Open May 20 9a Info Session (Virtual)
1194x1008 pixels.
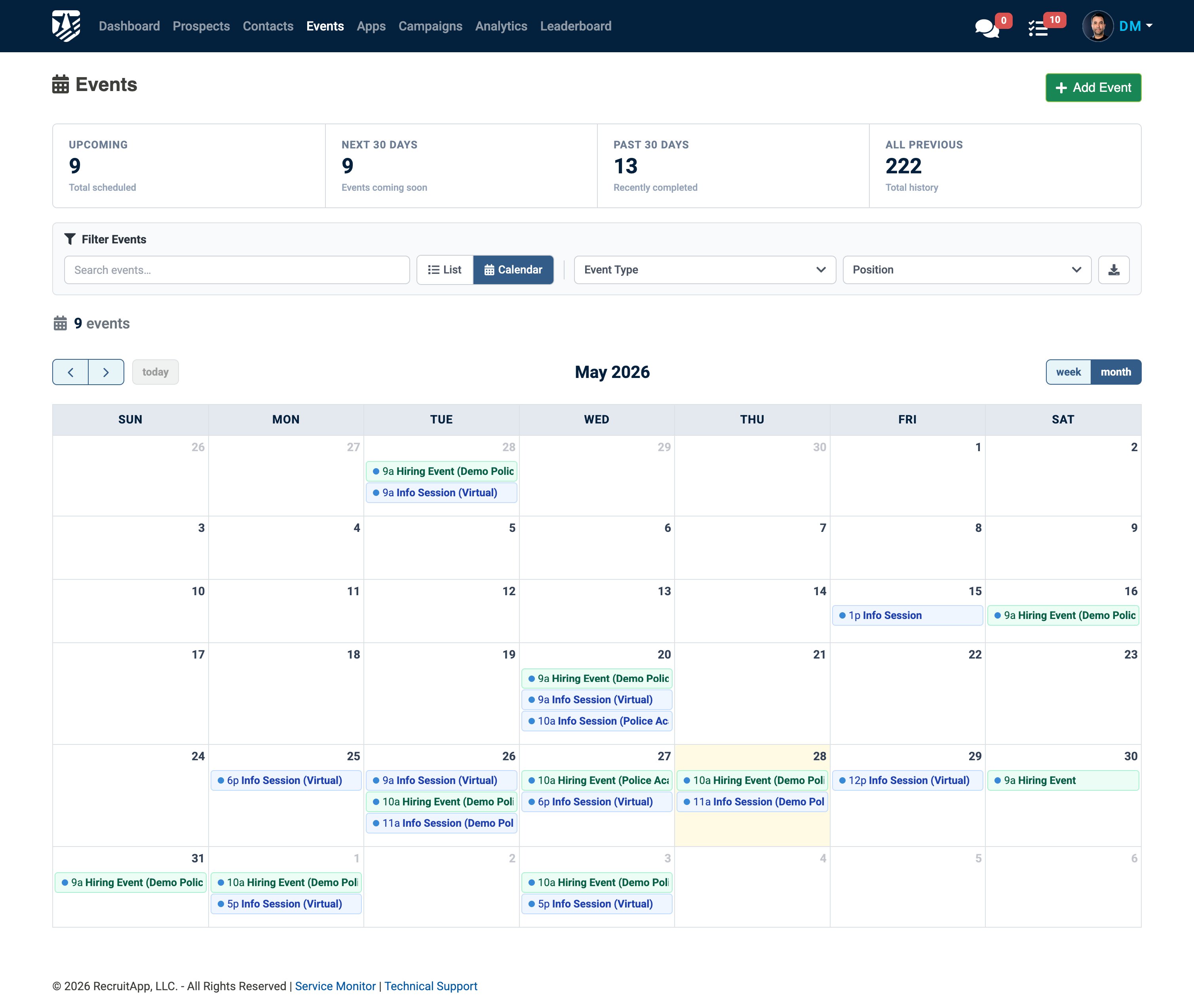tap(597, 699)
